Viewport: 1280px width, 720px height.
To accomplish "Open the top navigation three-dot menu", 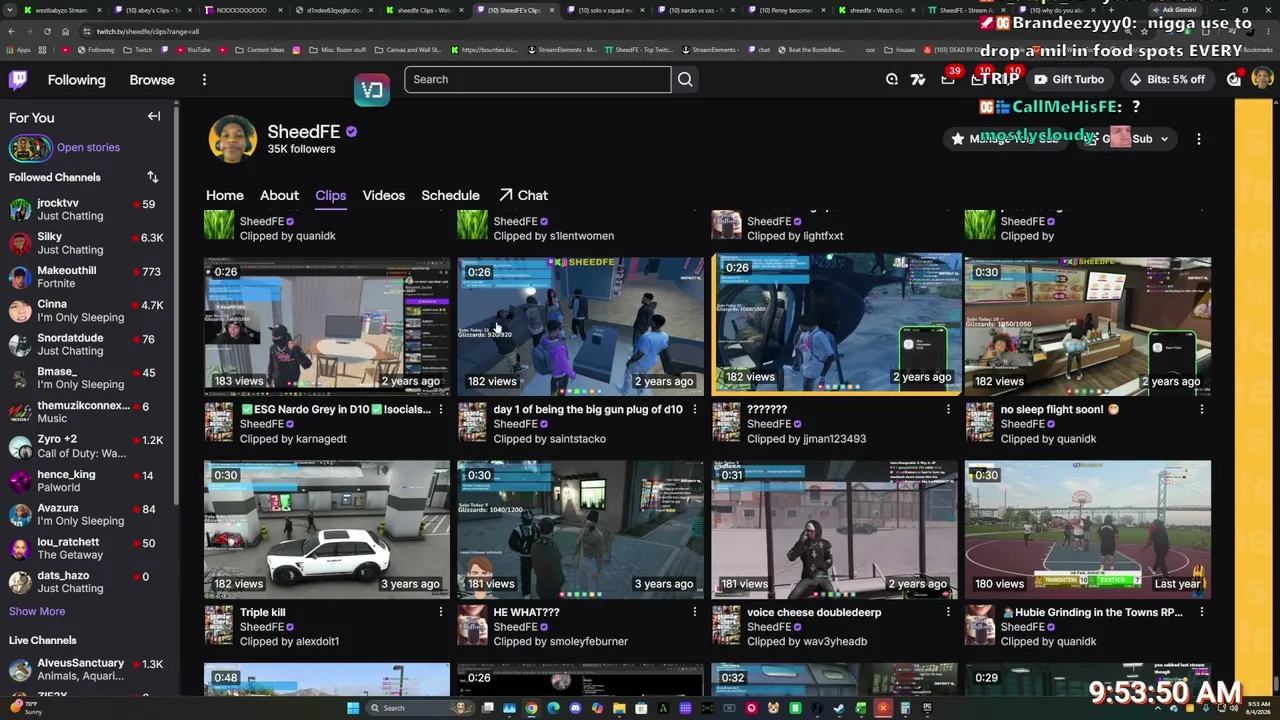I will tap(204, 80).
